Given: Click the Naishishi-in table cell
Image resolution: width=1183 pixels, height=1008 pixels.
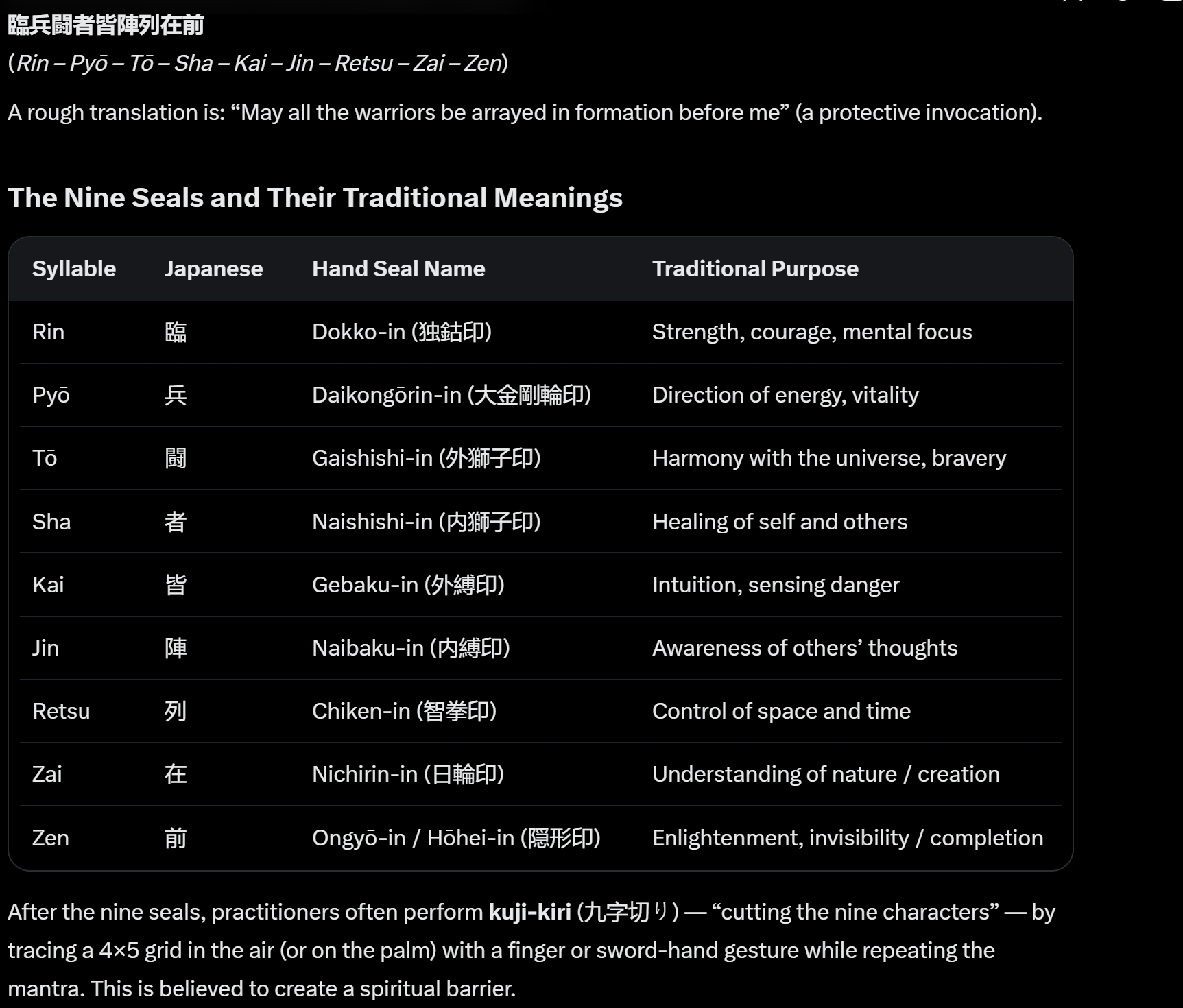Looking at the screenshot, I should click(x=427, y=522).
